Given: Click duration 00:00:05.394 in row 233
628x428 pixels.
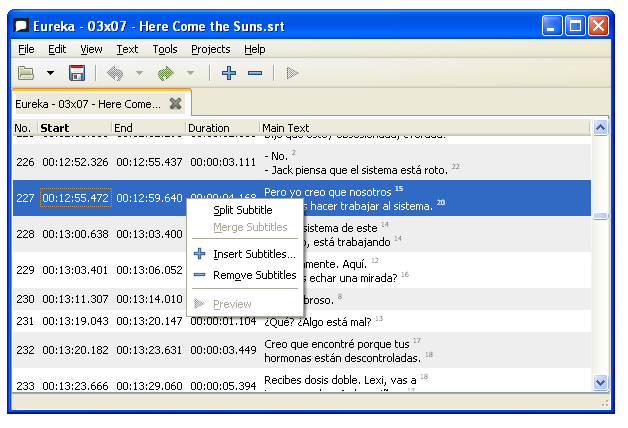Looking at the screenshot, I should [x=223, y=386].
